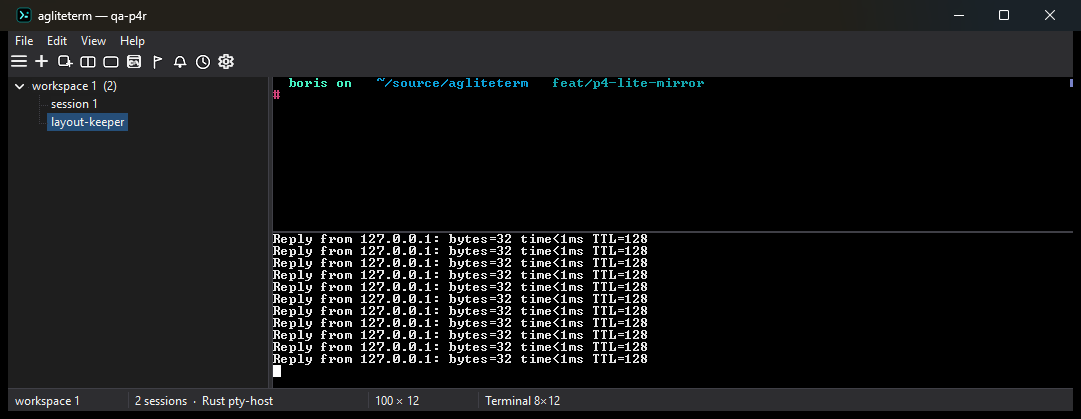This screenshot has width=1081, height=419.
Task: Click the pink # prompt symbol
Action: click(x=276, y=95)
